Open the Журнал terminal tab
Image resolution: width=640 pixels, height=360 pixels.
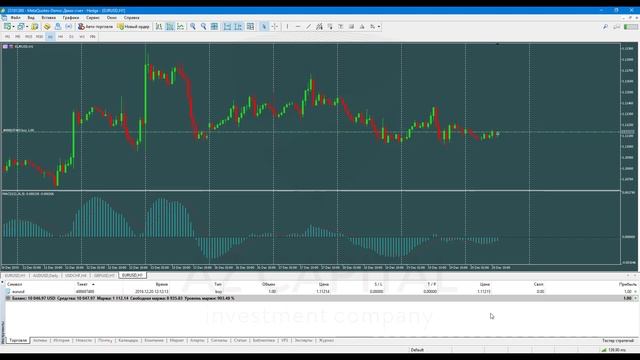pos(326,340)
